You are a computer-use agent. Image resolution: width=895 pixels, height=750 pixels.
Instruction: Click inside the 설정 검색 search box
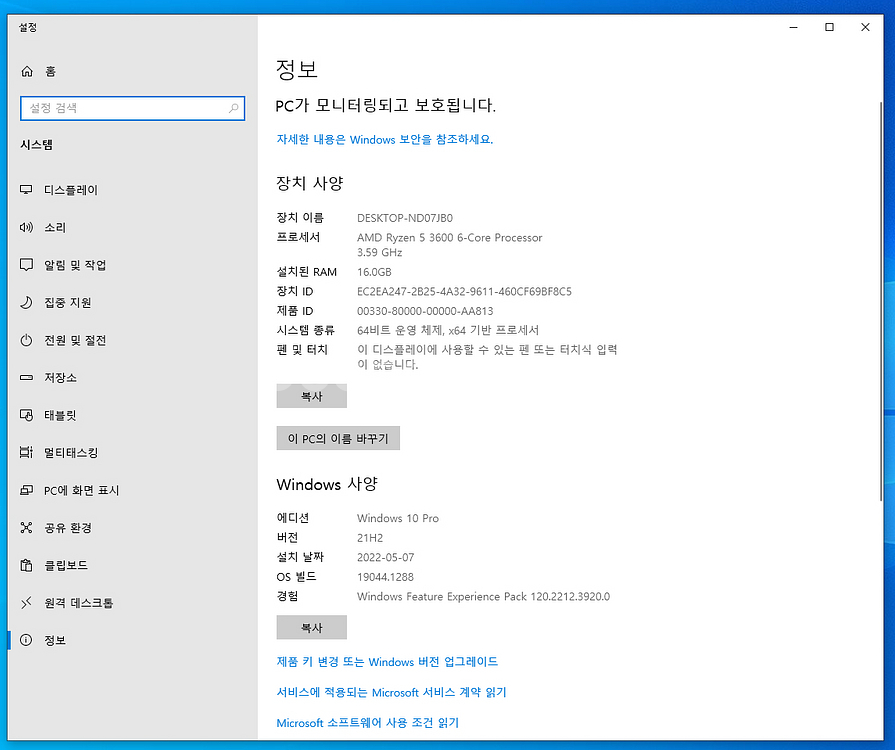click(132, 108)
